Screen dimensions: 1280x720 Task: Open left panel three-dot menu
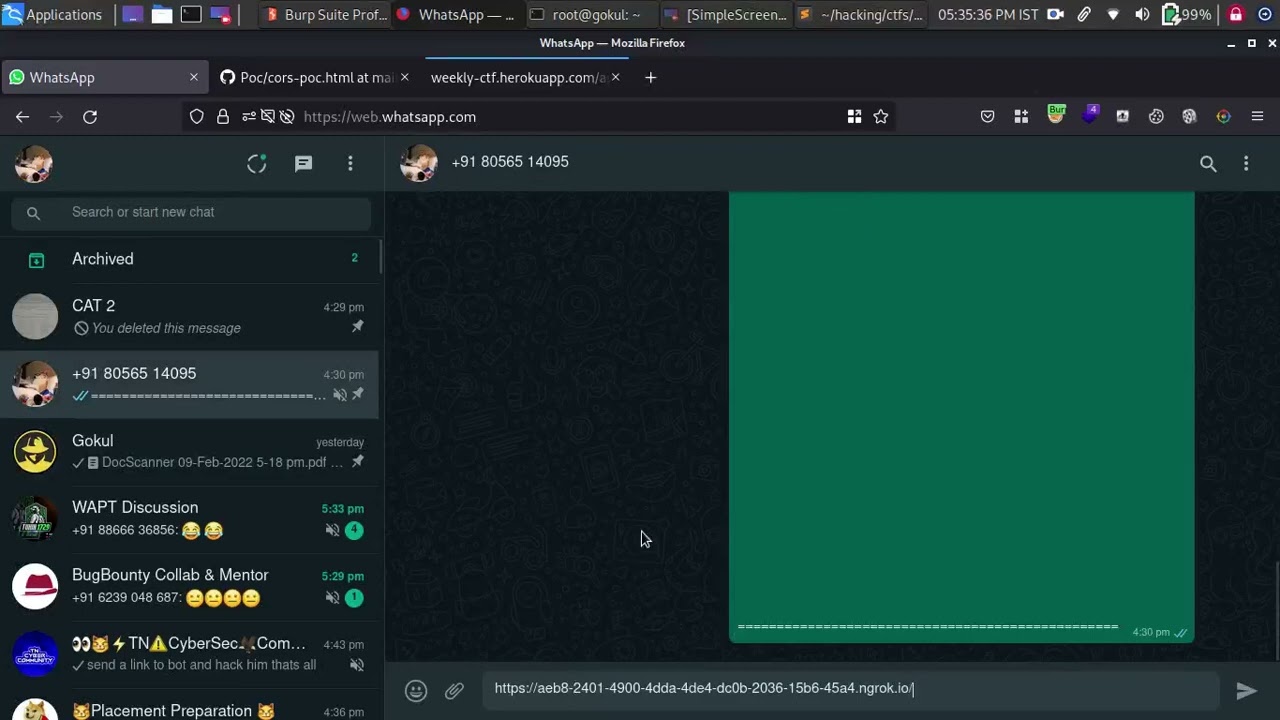point(350,164)
